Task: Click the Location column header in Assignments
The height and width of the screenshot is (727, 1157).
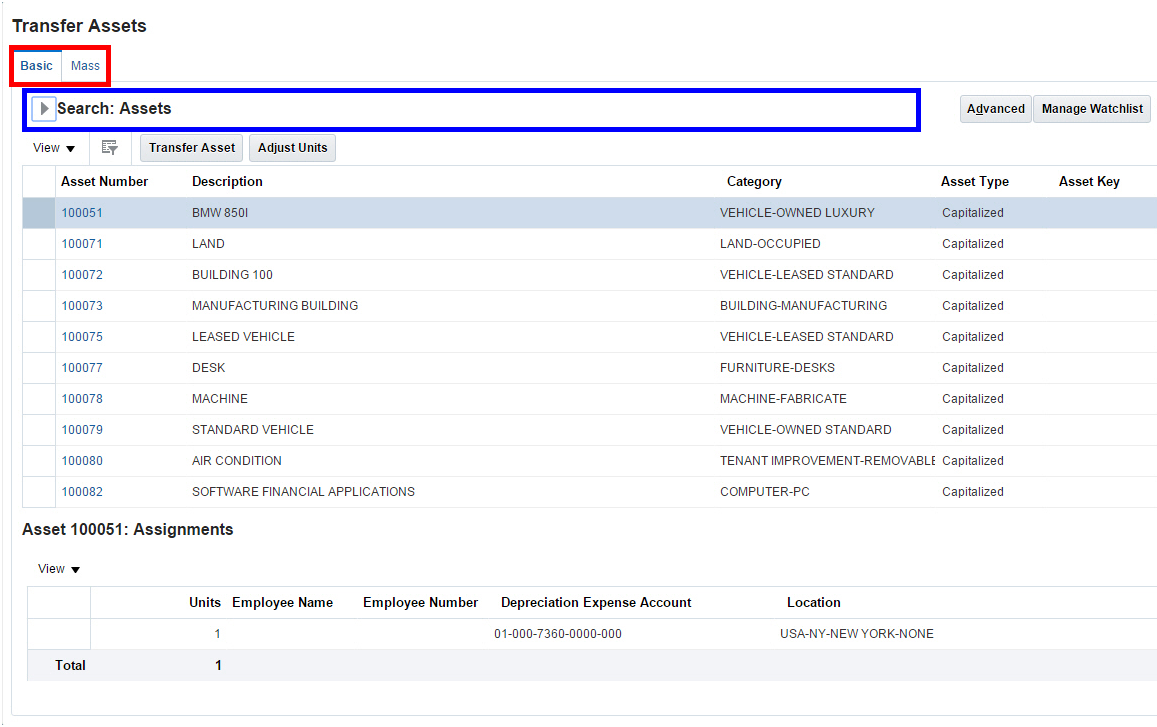Action: tap(813, 602)
